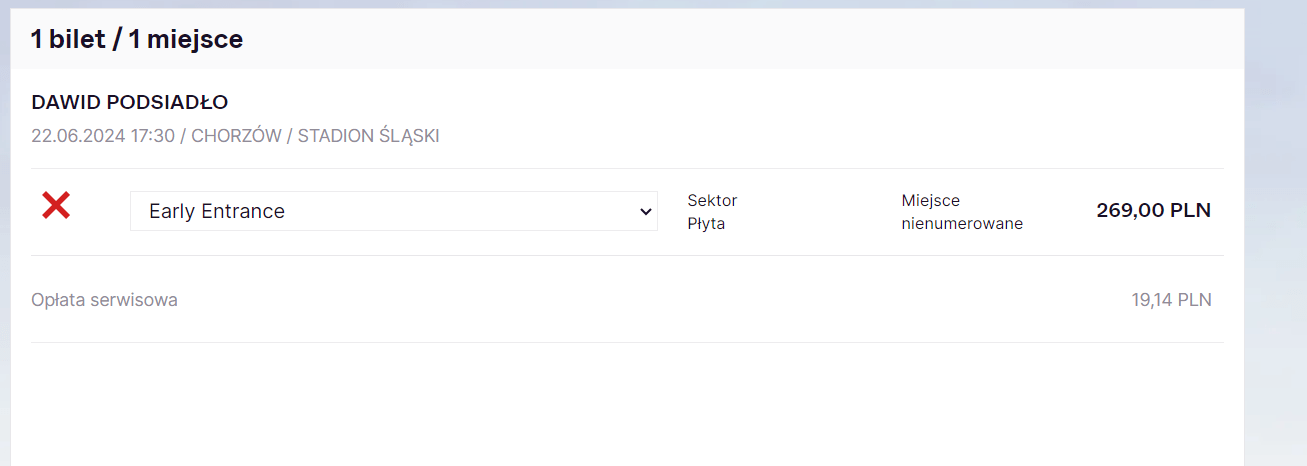Click the Płyta sector value

click(x=706, y=223)
